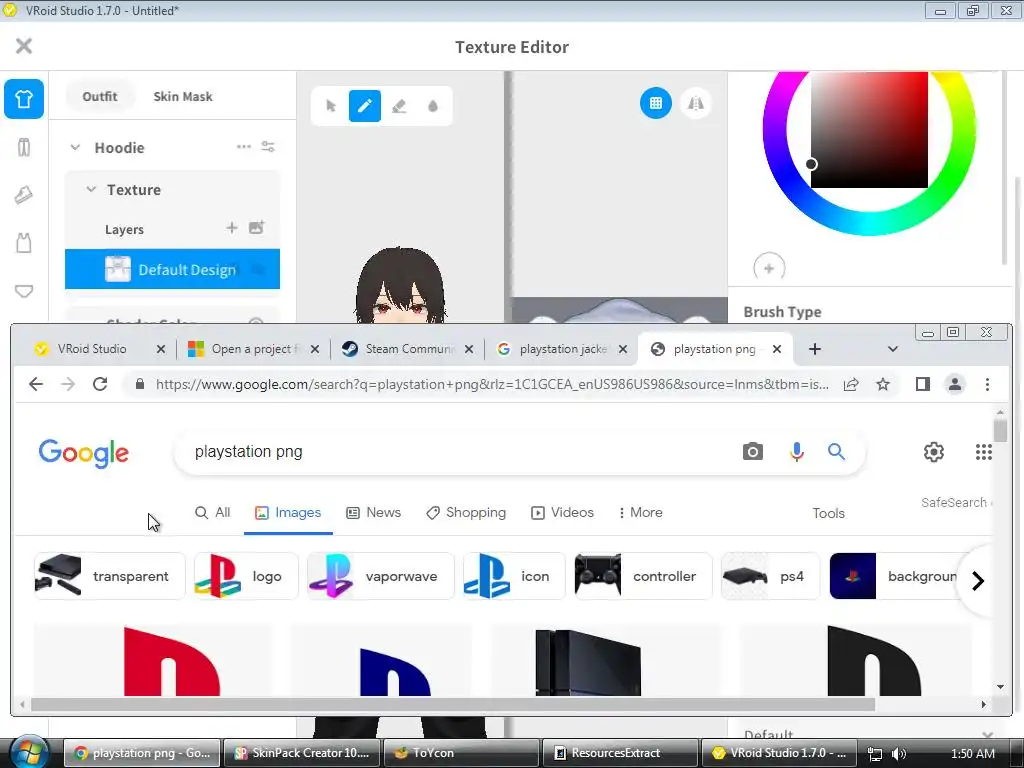The height and width of the screenshot is (768, 1024).
Task: Import an image as a new layer
Action: coord(256,228)
